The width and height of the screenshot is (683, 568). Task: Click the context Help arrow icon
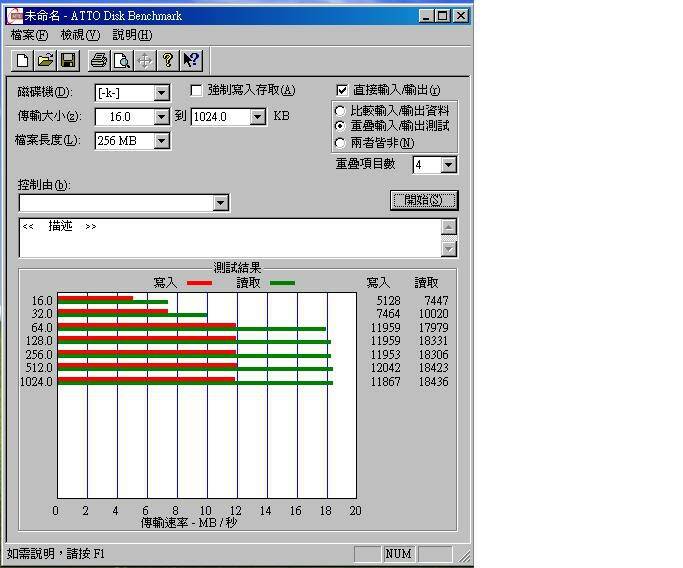(191, 61)
